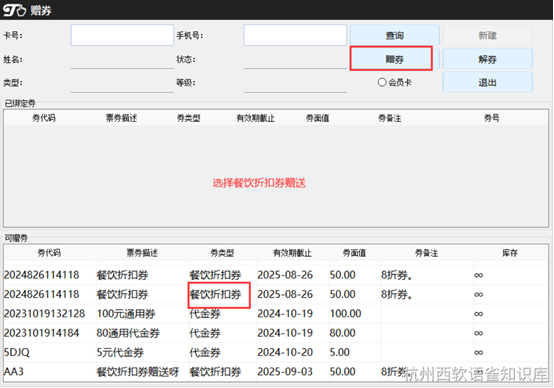Click expiry date 2025-09-03
Screen dimensions: 554x388
(x=285, y=372)
